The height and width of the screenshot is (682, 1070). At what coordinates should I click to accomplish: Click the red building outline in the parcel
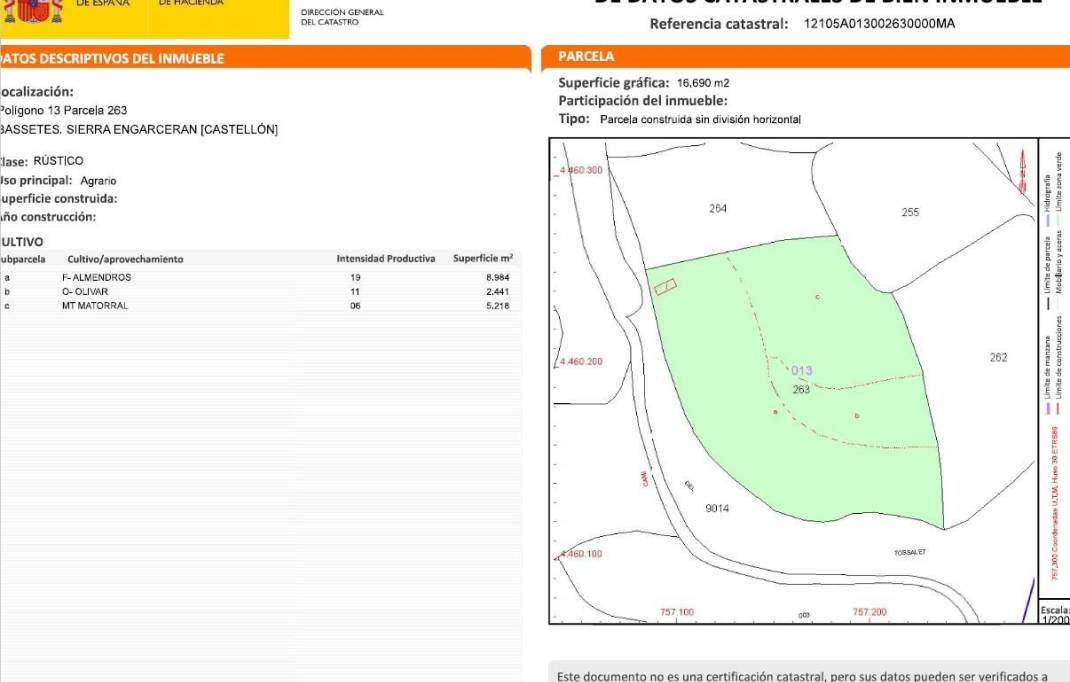tap(665, 287)
